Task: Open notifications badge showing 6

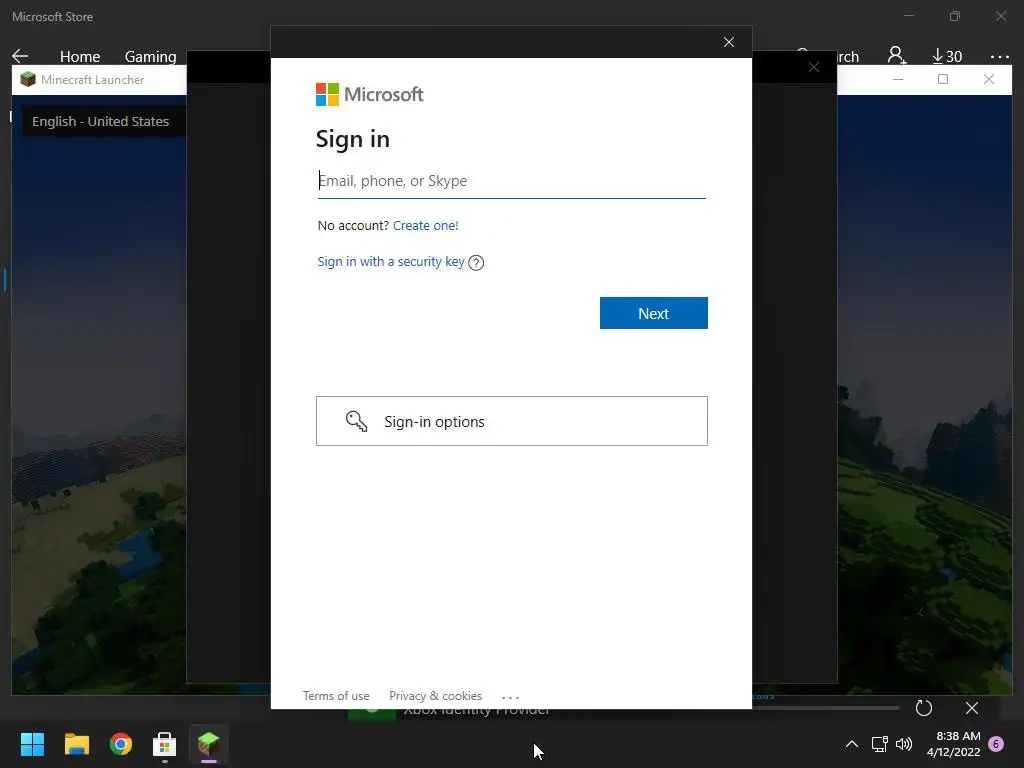Action: 996,744
